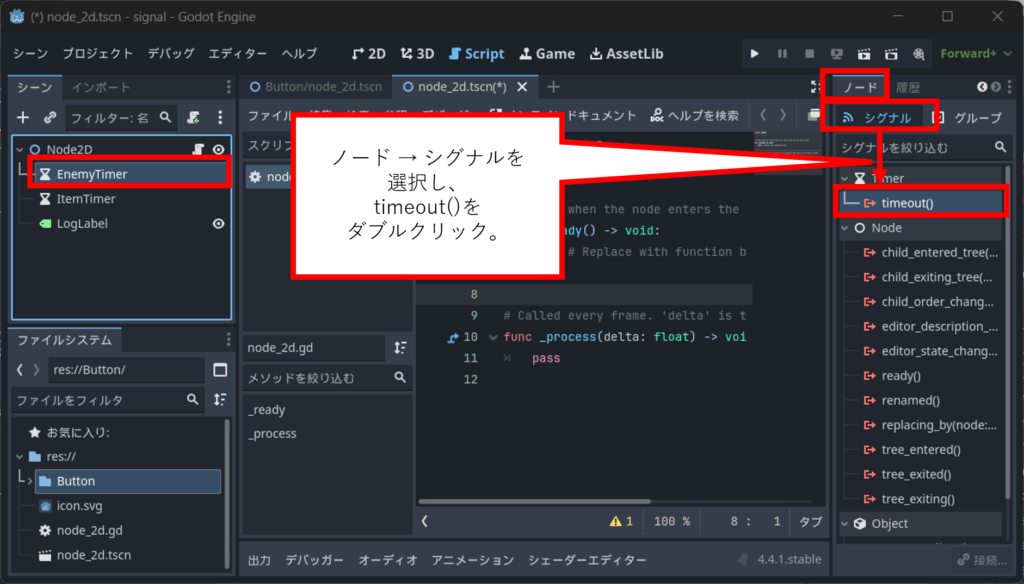Image resolution: width=1024 pixels, height=584 pixels.
Task: Run the project with the play button
Action: point(754,54)
